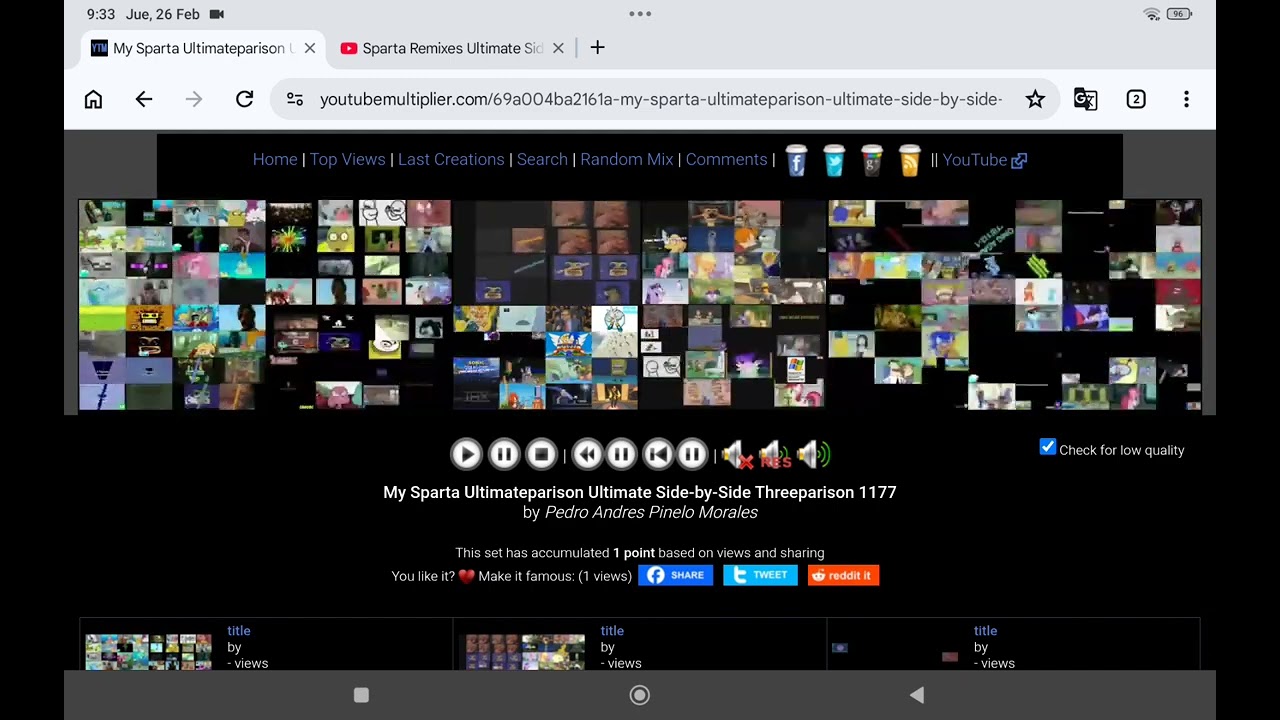
Task: Open the first video's title link in list
Action: [x=239, y=631]
